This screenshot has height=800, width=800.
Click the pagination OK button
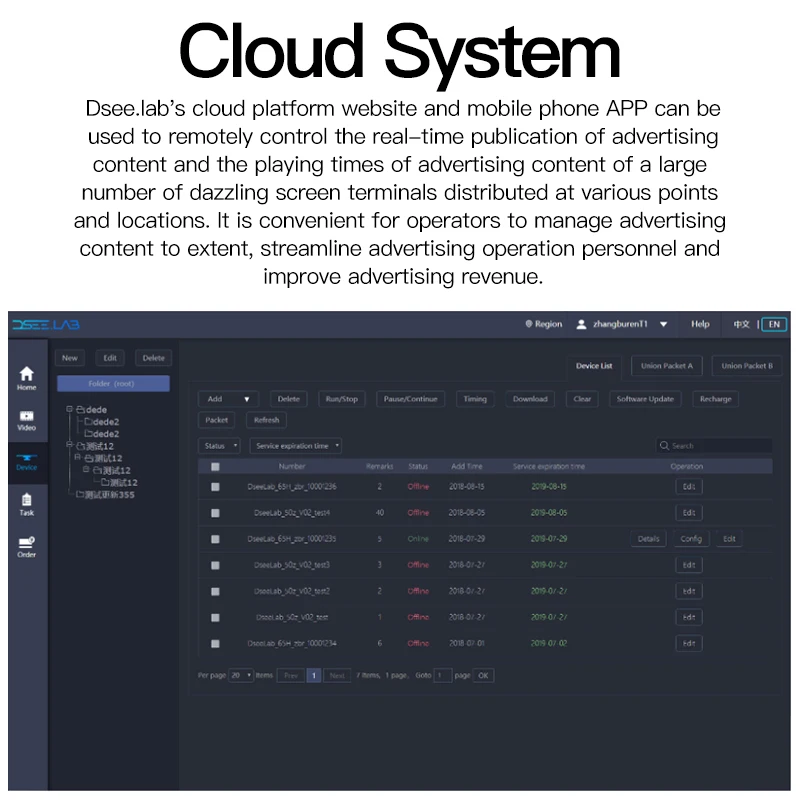[x=483, y=675]
